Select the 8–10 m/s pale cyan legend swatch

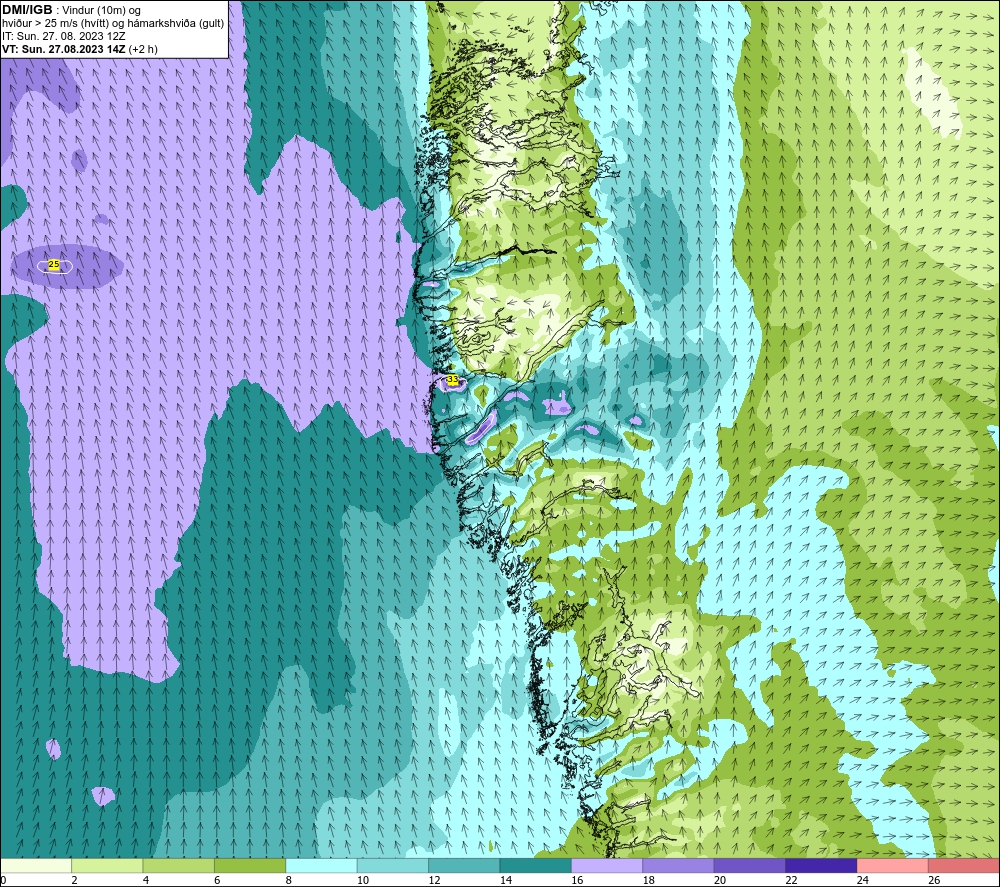(x=321, y=865)
